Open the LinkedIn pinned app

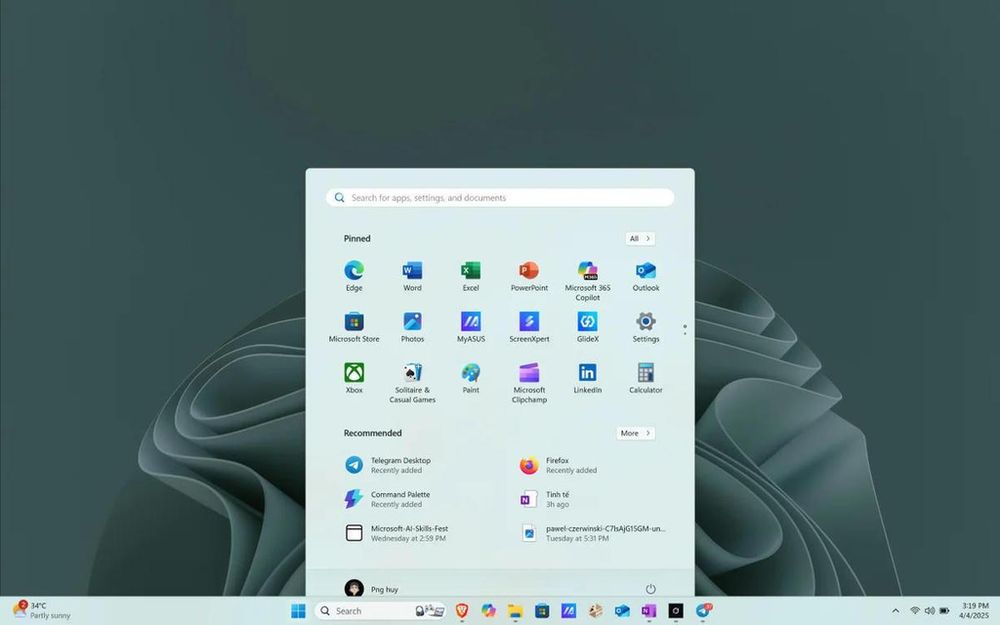pos(587,378)
